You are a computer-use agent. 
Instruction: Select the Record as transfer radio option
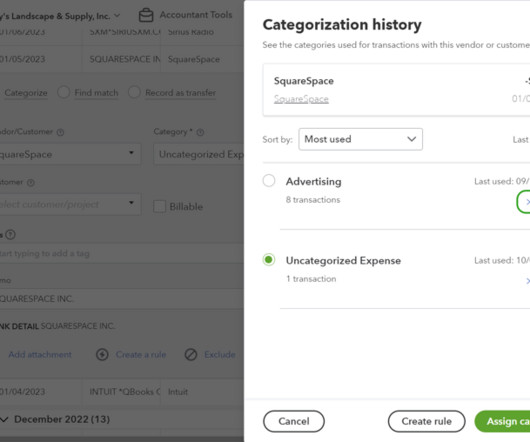point(134,92)
